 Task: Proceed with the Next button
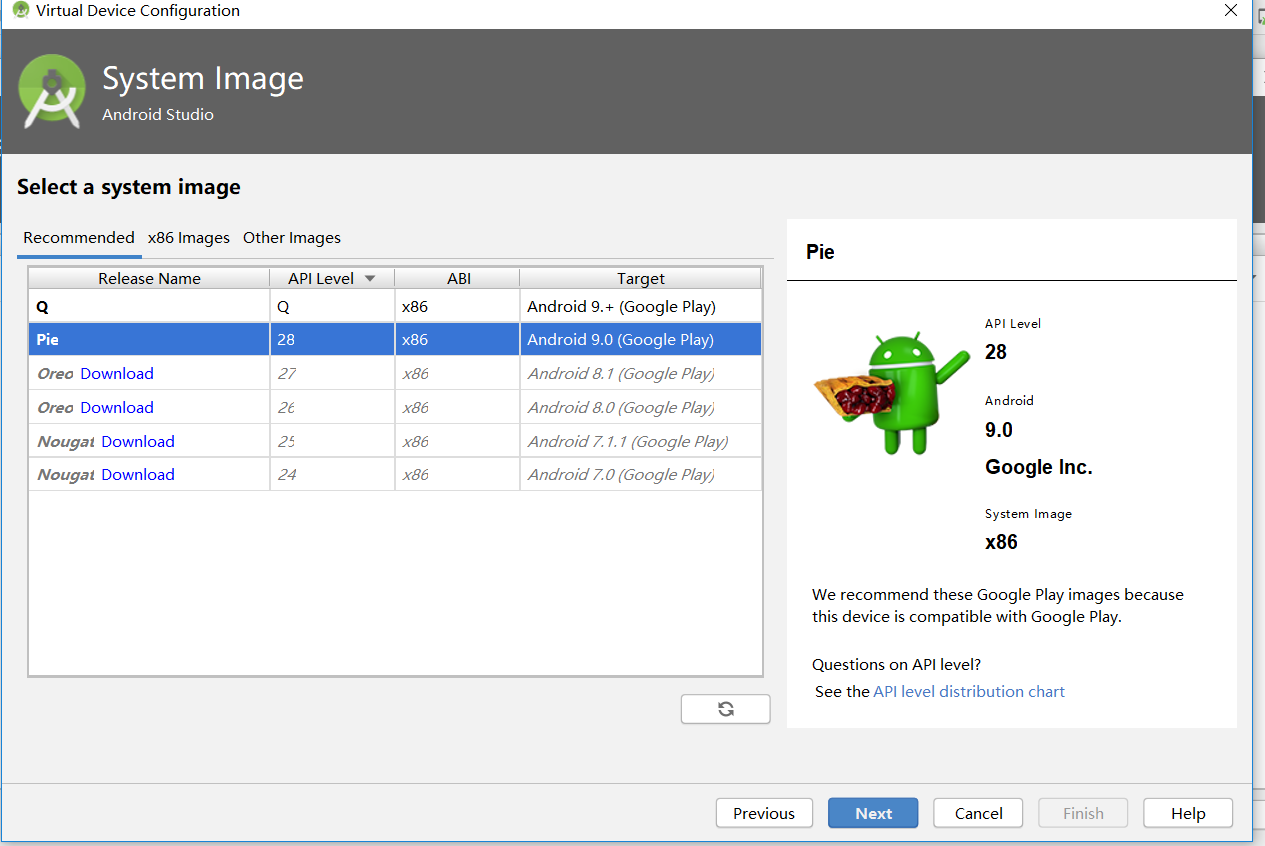click(873, 813)
